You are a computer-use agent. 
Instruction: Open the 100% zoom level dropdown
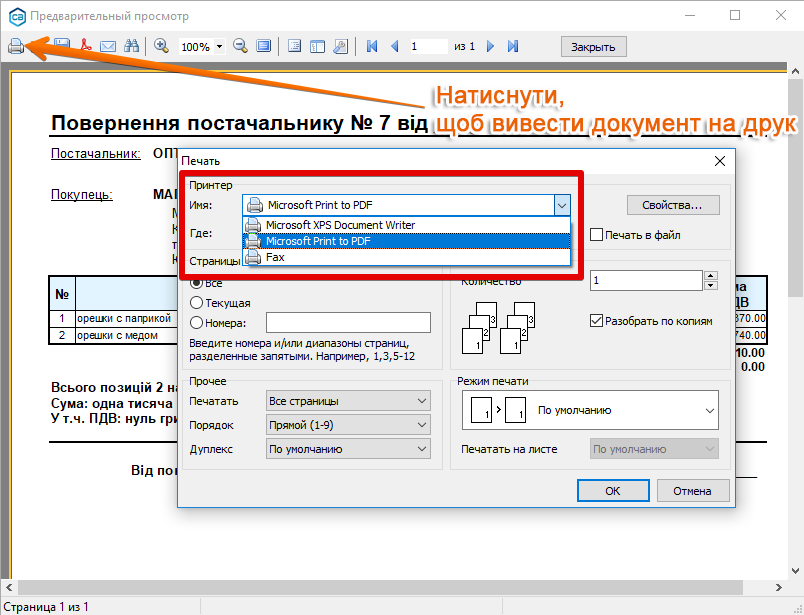(219, 47)
